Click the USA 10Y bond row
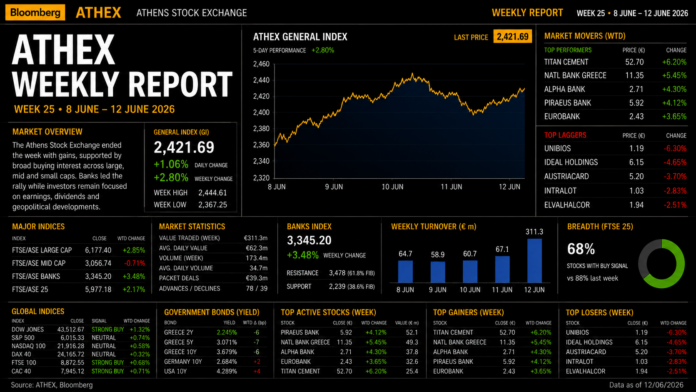 tap(215, 372)
